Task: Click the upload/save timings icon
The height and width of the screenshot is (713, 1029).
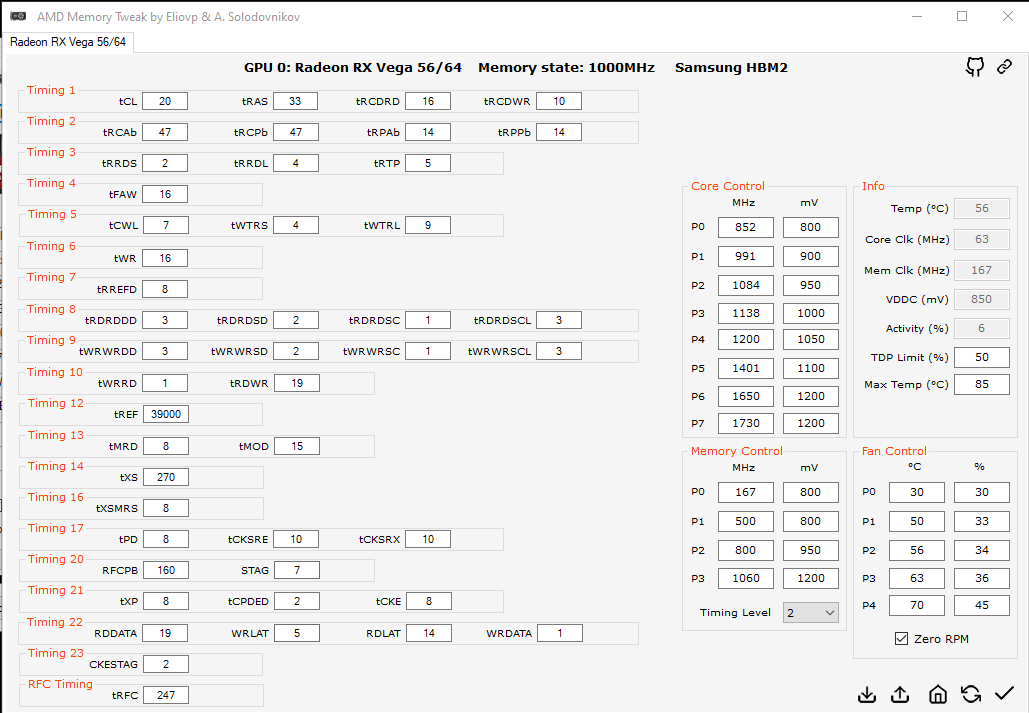Action: click(900, 694)
